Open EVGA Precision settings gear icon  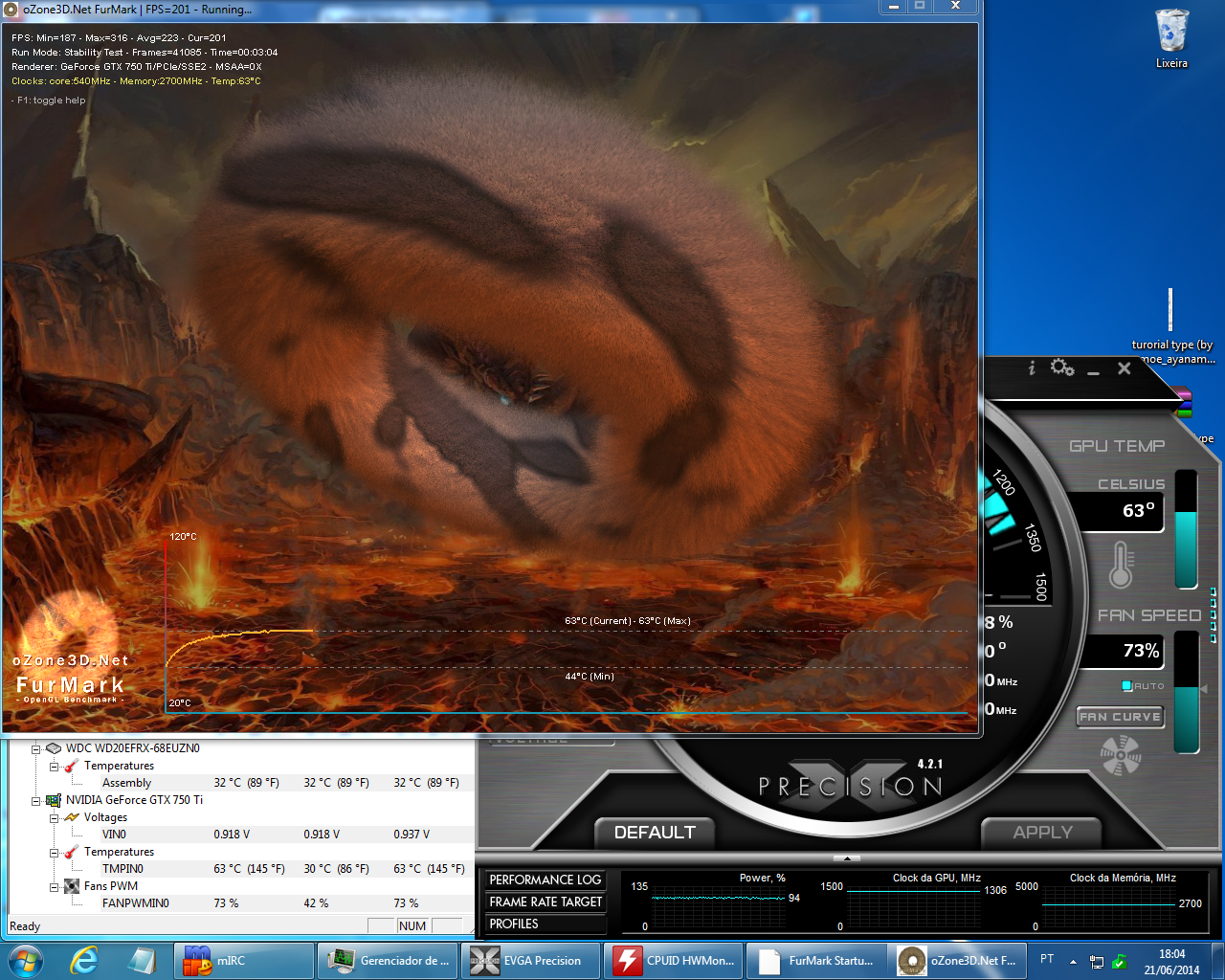click(x=1062, y=367)
